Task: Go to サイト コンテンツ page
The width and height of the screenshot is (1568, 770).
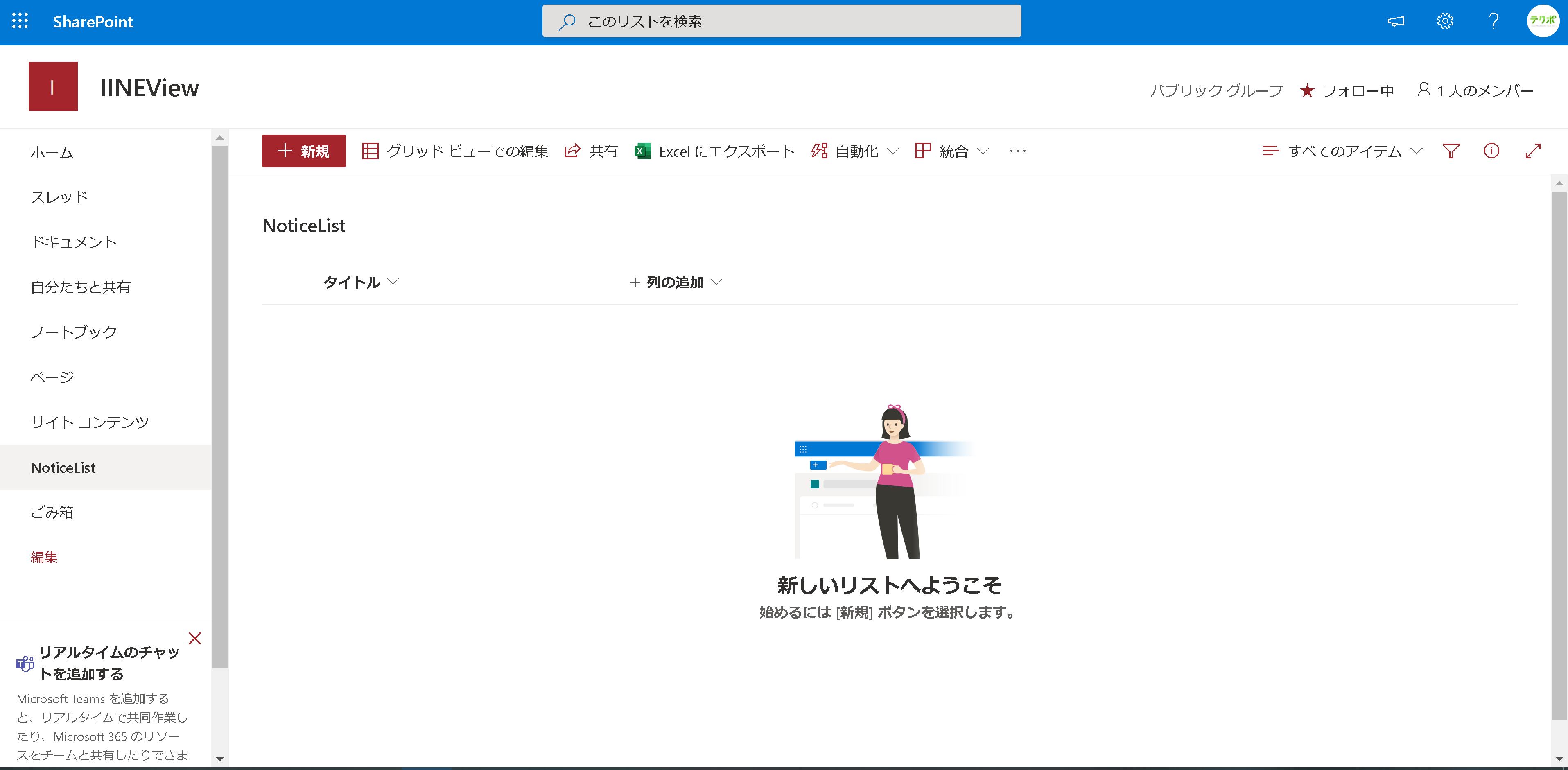Action: 89,421
